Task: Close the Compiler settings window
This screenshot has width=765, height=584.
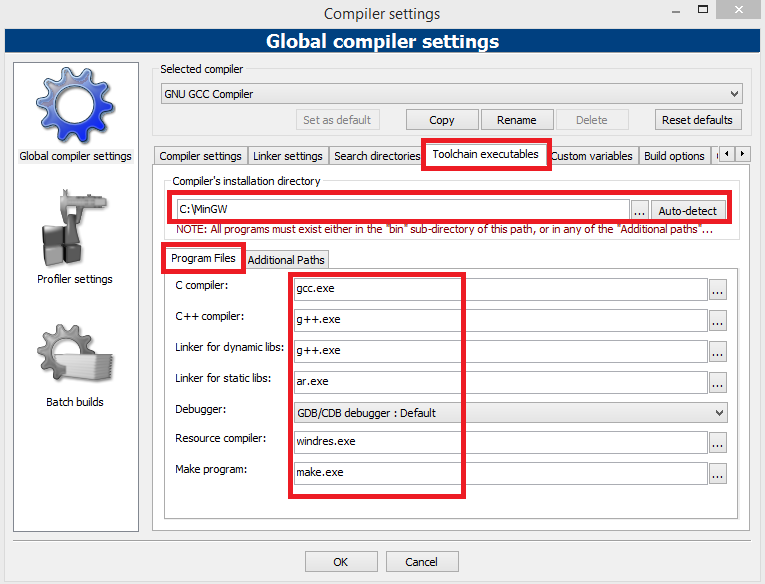Action: (x=739, y=10)
